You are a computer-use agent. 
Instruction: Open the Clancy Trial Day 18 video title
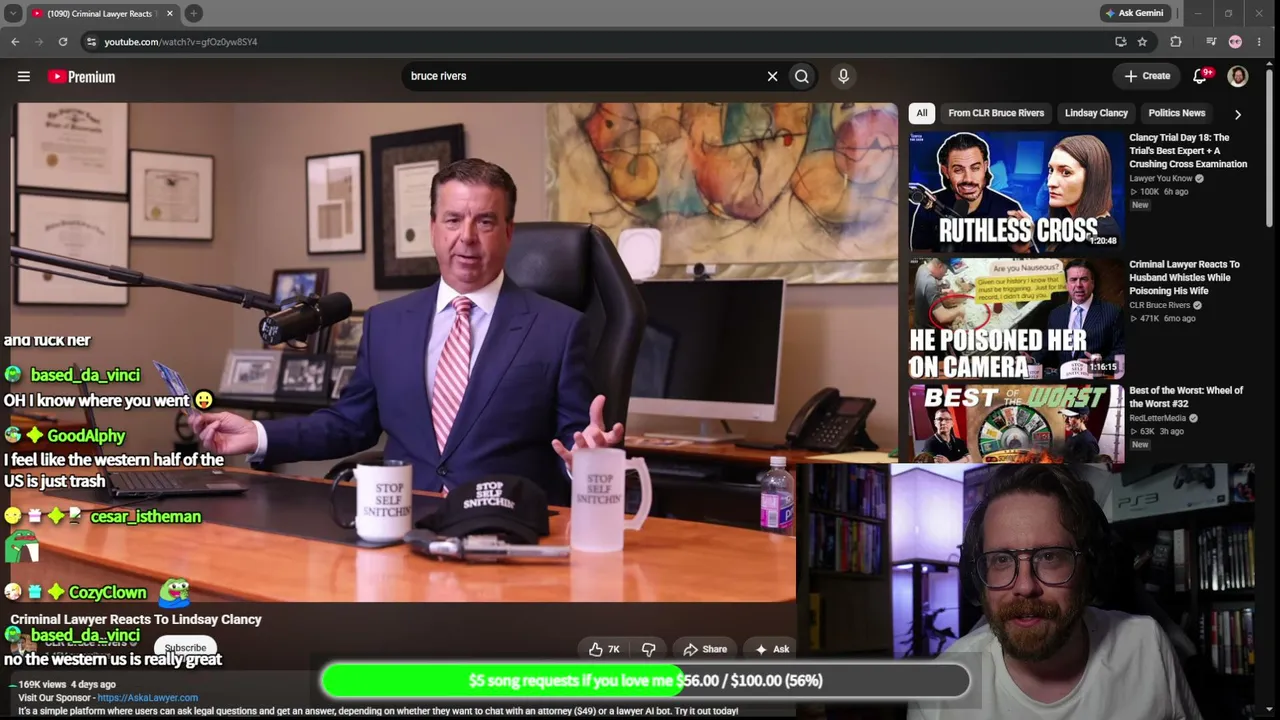[x=1188, y=151]
